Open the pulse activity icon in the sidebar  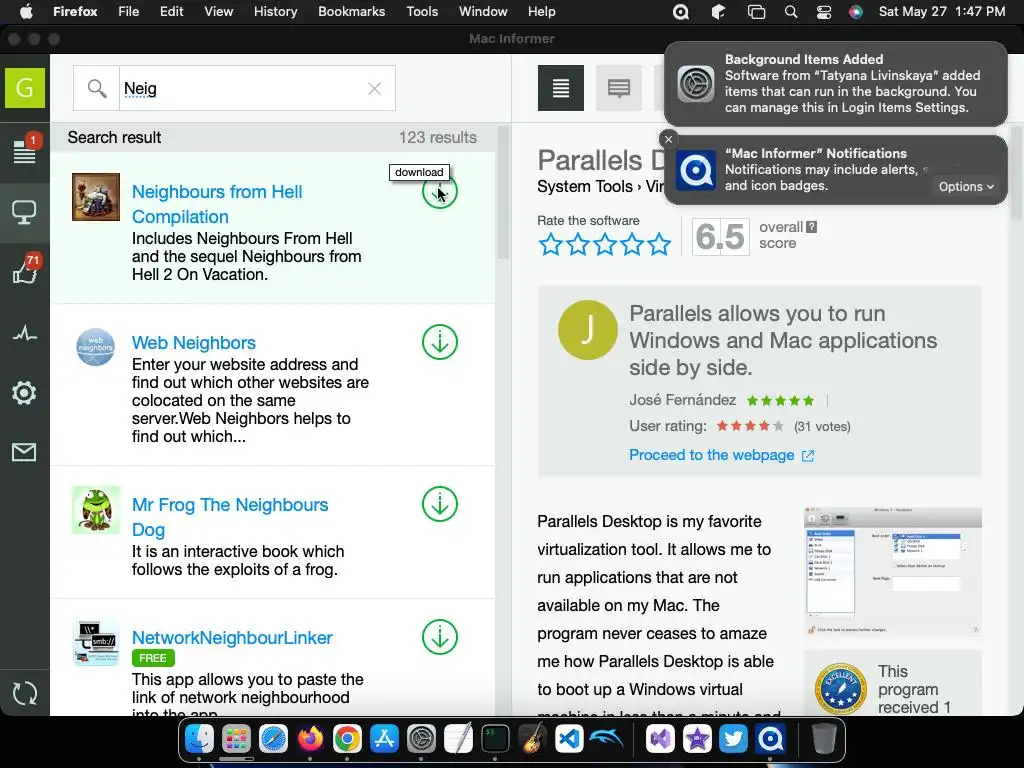point(25,334)
